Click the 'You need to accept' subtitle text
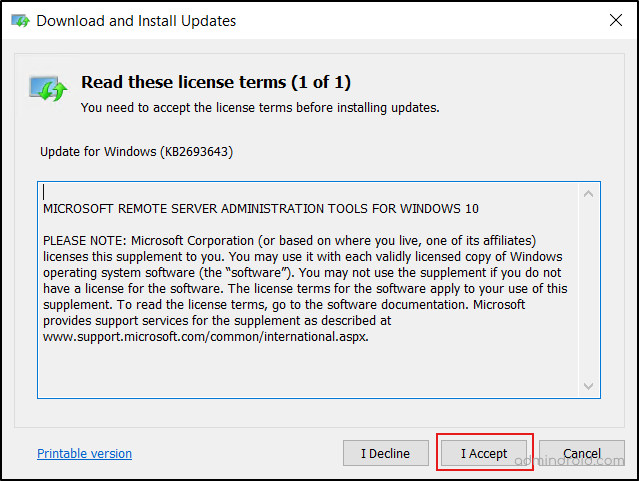The image size is (639, 481). click(260, 107)
